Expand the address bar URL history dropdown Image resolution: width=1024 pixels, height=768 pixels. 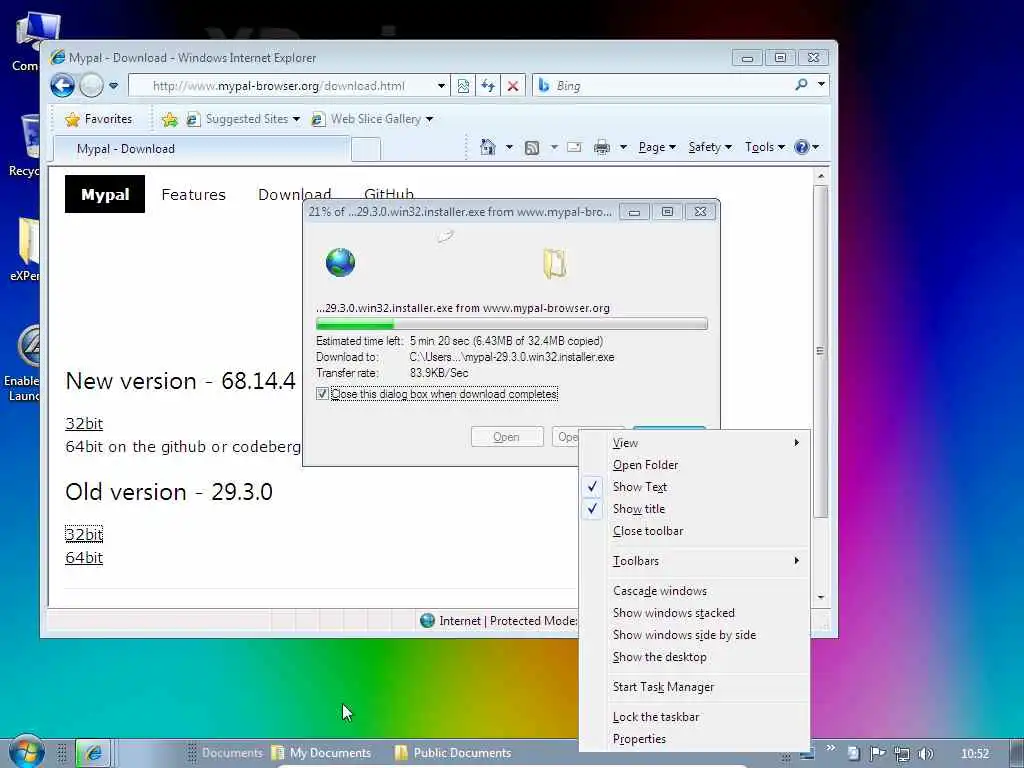tap(441, 86)
